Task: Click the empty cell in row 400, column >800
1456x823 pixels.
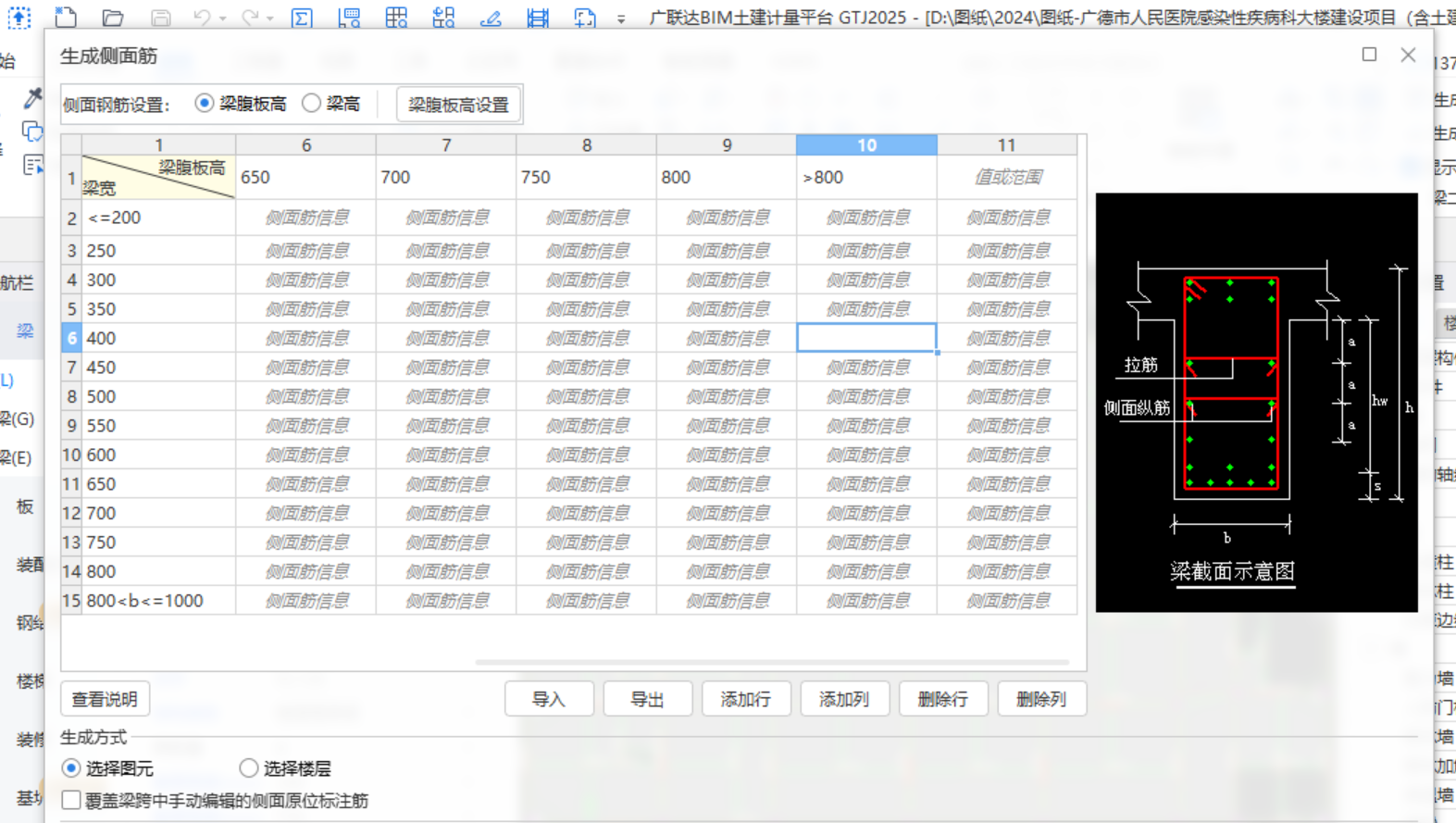Action: [x=866, y=338]
